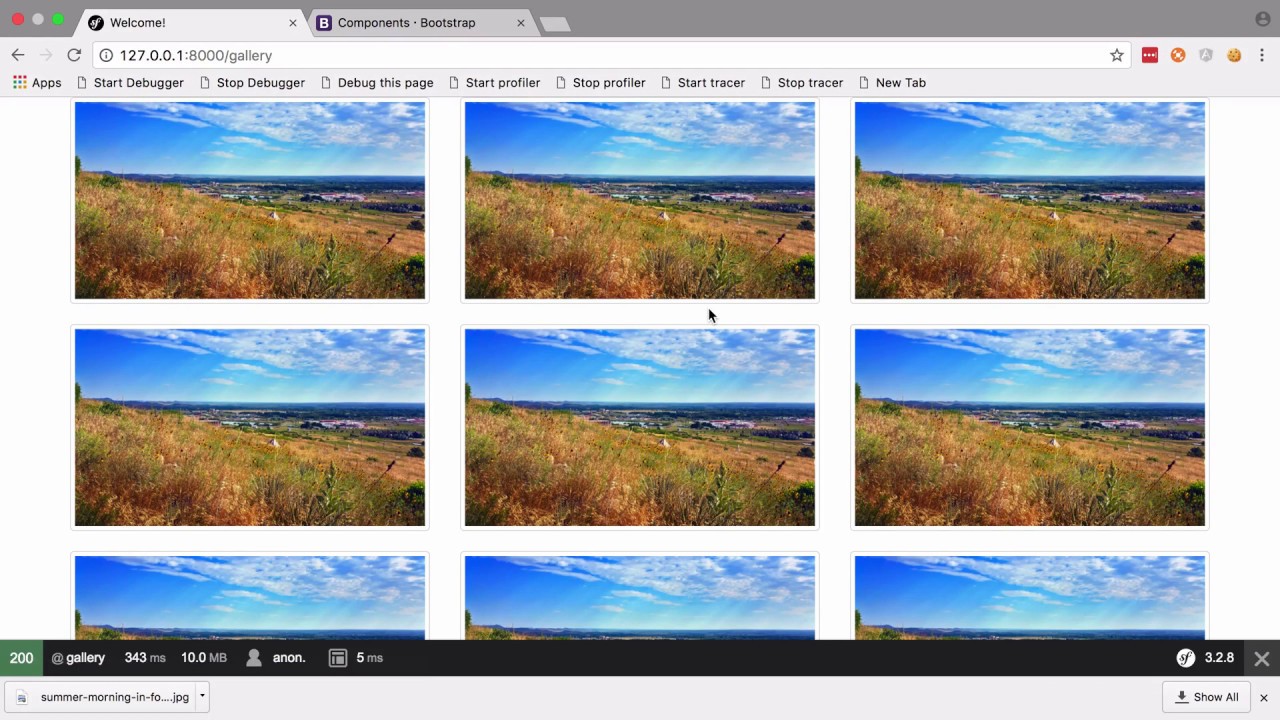Viewport: 1280px width, 720px height.
Task: Click the third-row right gallery image
Action: (x=1030, y=596)
